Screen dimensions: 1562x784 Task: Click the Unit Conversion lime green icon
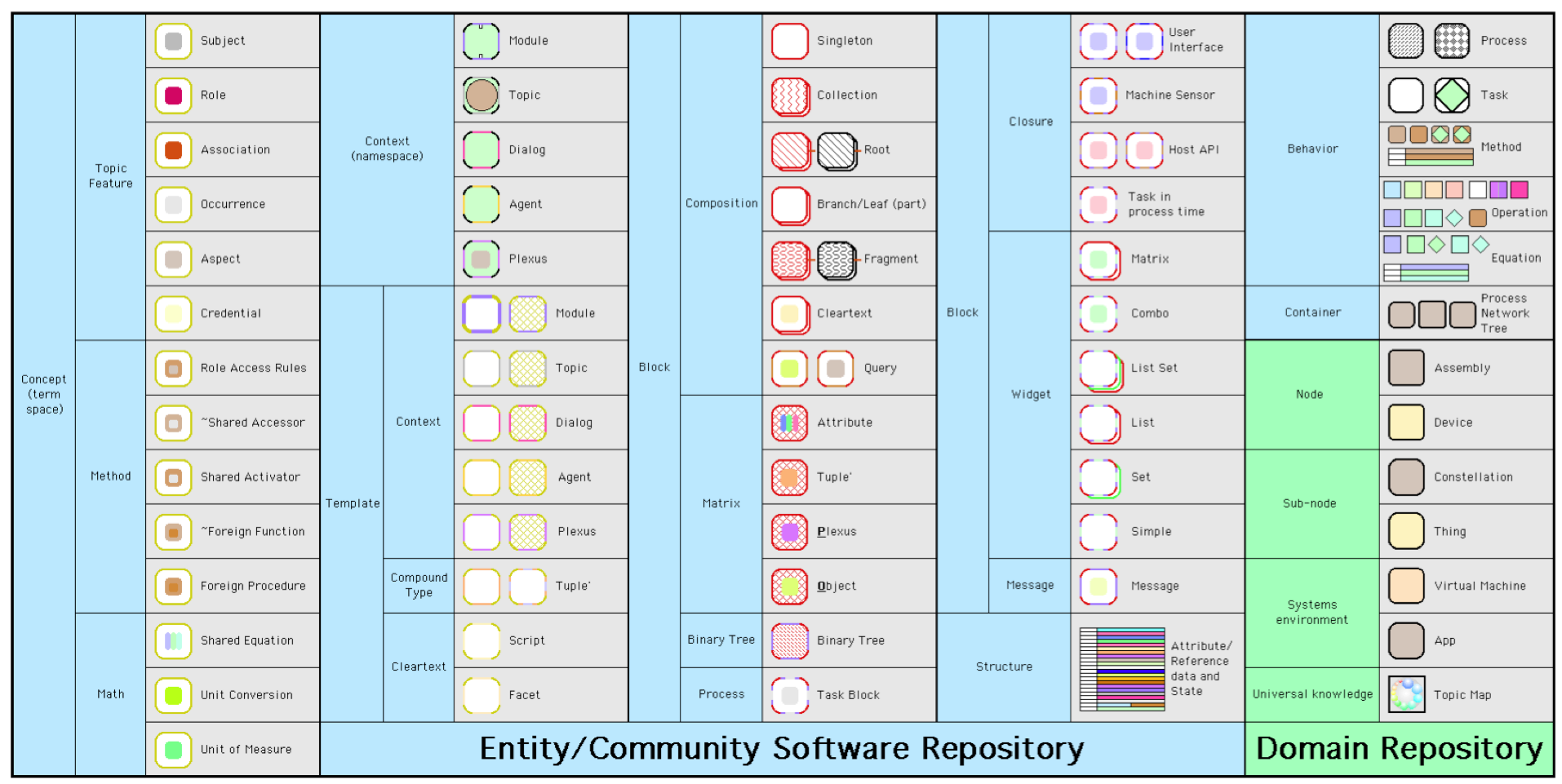[173, 695]
